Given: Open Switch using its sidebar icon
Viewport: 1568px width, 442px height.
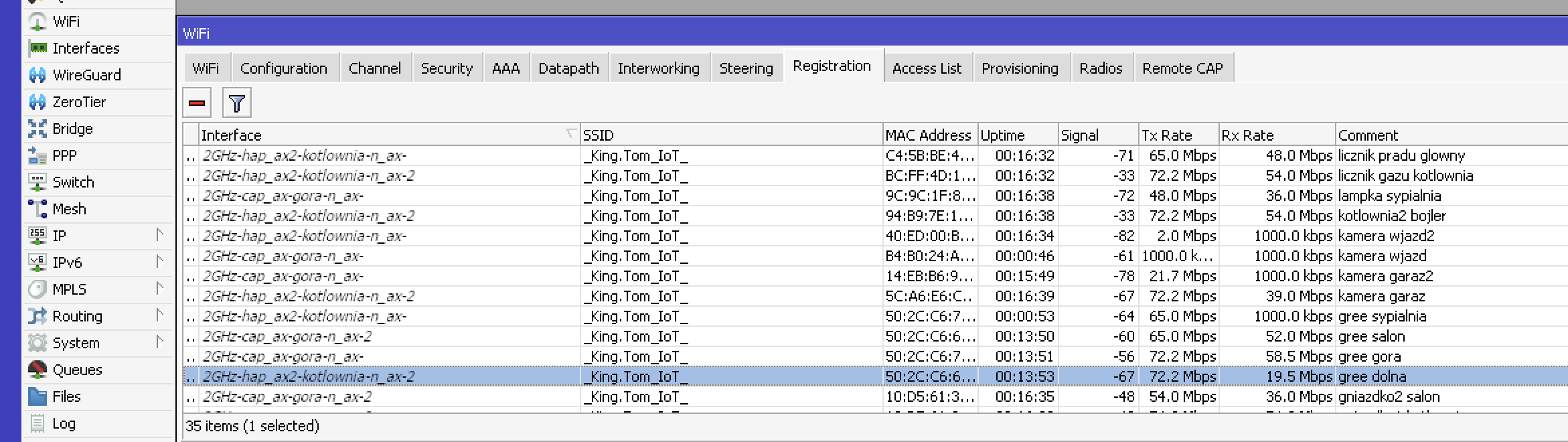Looking at the screenshot, I should tap(37, 182).
